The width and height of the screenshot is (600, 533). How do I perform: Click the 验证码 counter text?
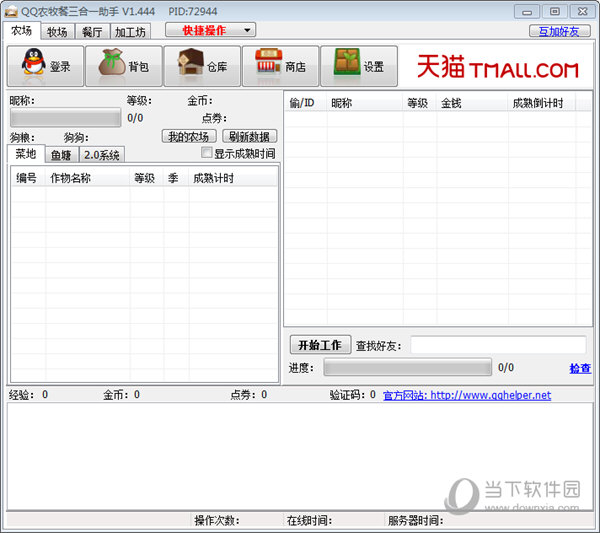353,395
